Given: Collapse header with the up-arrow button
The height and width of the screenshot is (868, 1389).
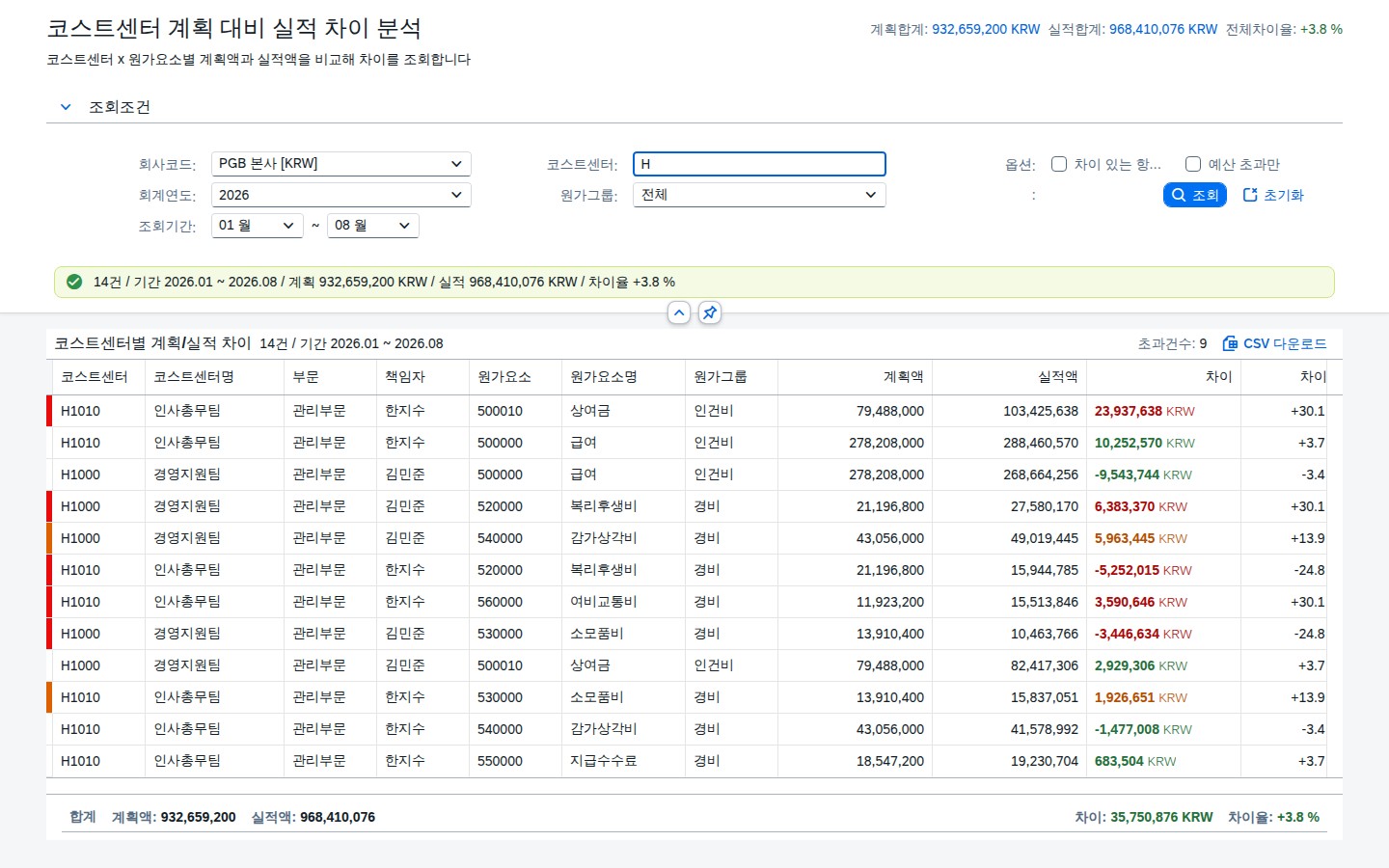Looking at the screenshot, I should click(x=679, y=312).
